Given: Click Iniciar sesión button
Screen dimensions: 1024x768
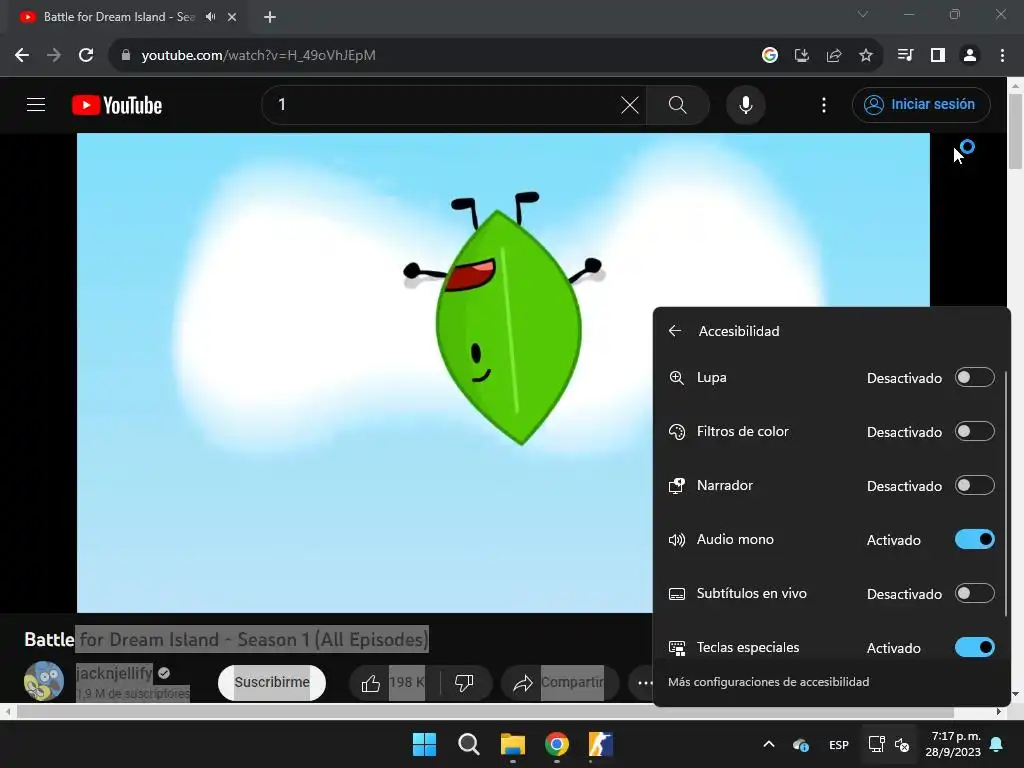Looking at the screenshot, I should coord(921,104).
